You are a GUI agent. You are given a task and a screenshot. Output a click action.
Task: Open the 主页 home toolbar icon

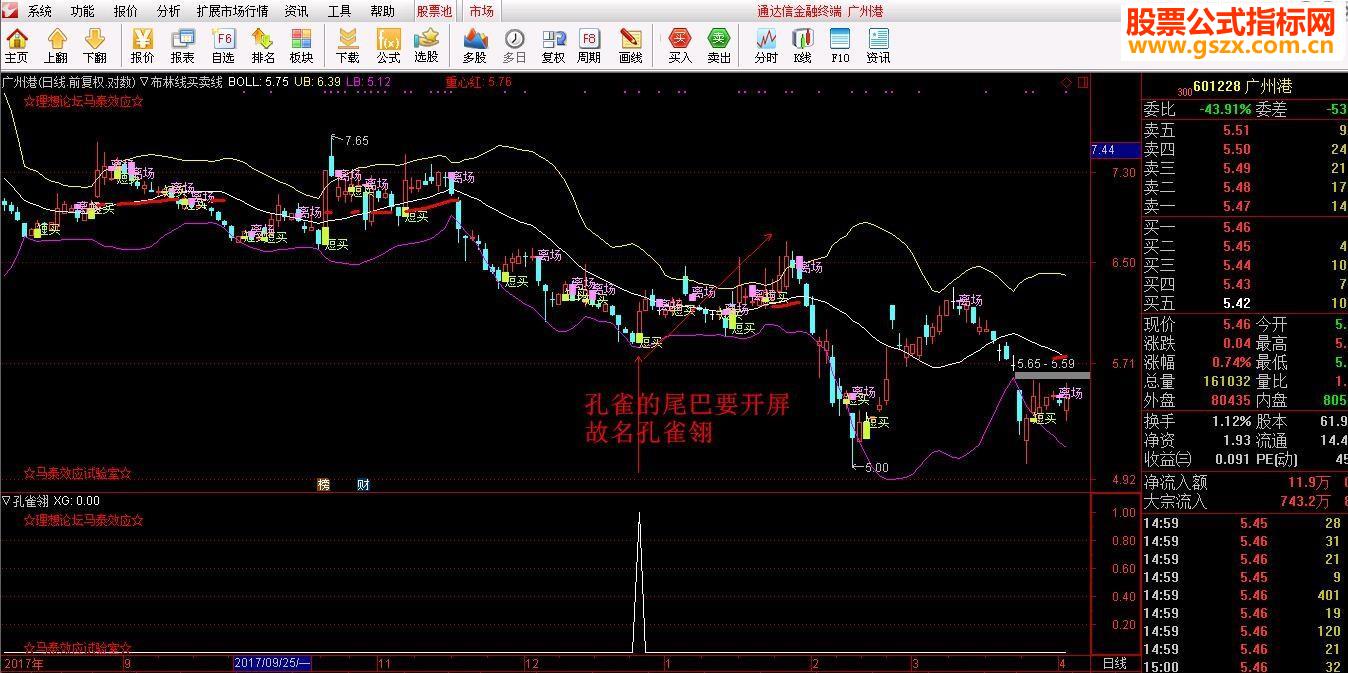[17, 46]
